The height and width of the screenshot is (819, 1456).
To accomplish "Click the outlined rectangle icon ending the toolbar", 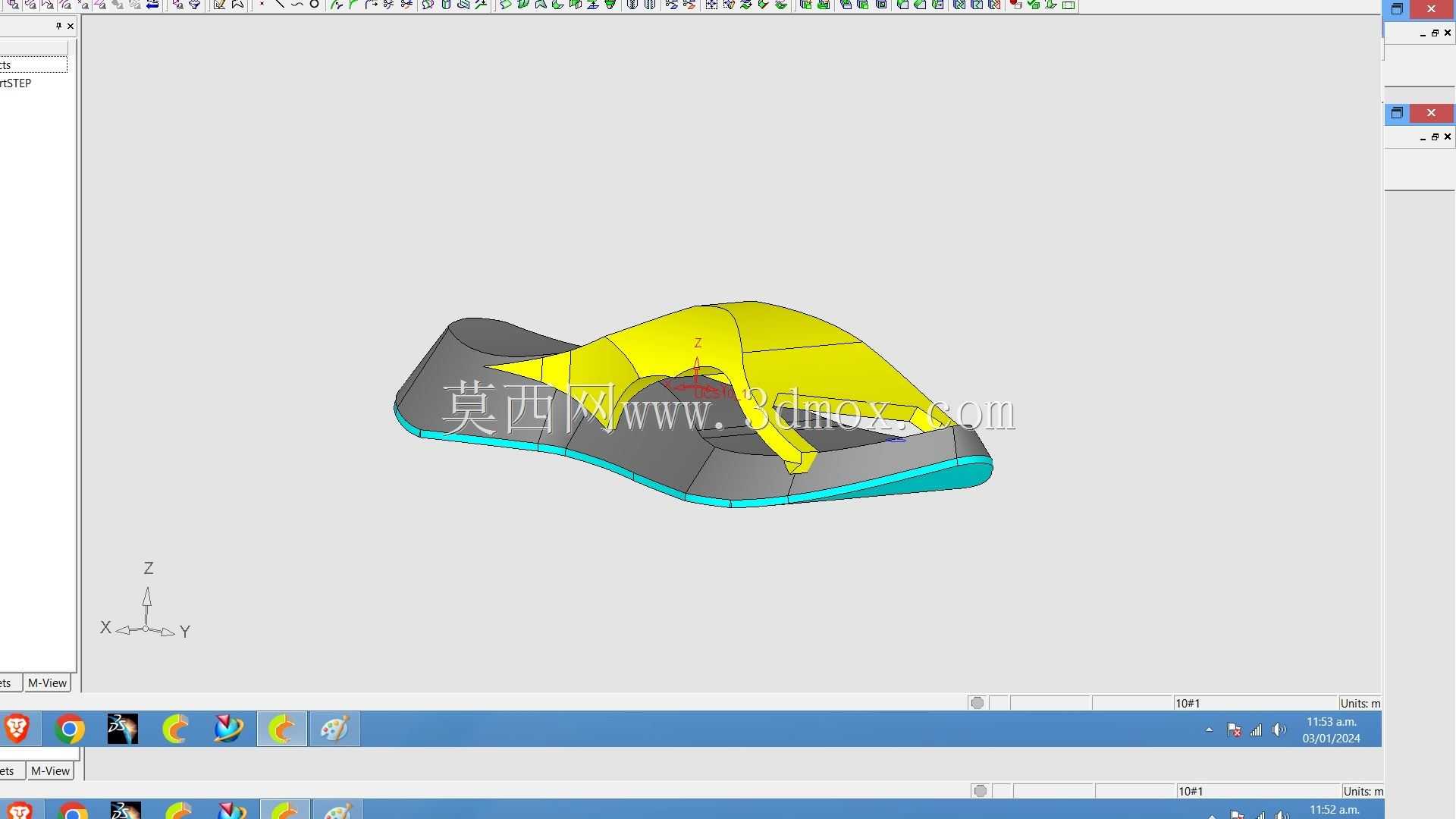I will (1068, 5).
